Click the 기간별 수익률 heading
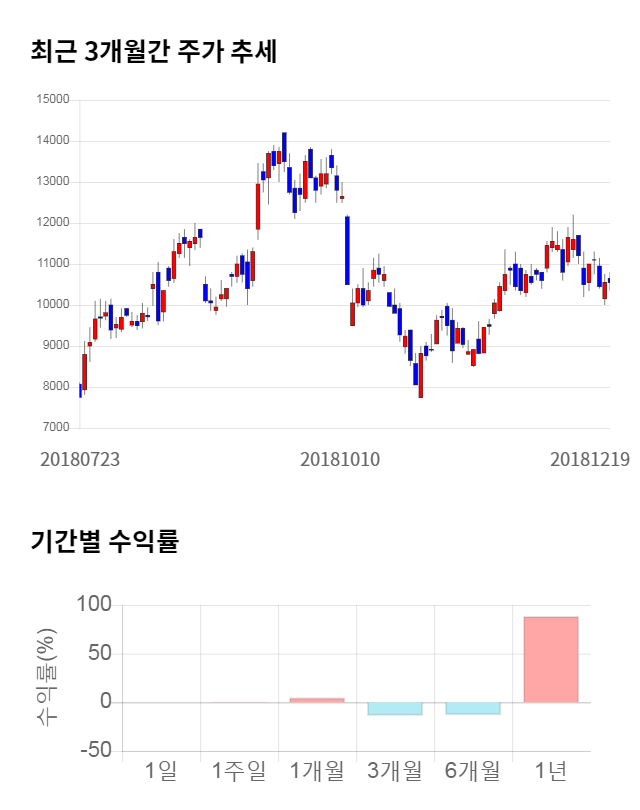The height and width of the screenshot is (810, 640). click(x=104, y=542)
